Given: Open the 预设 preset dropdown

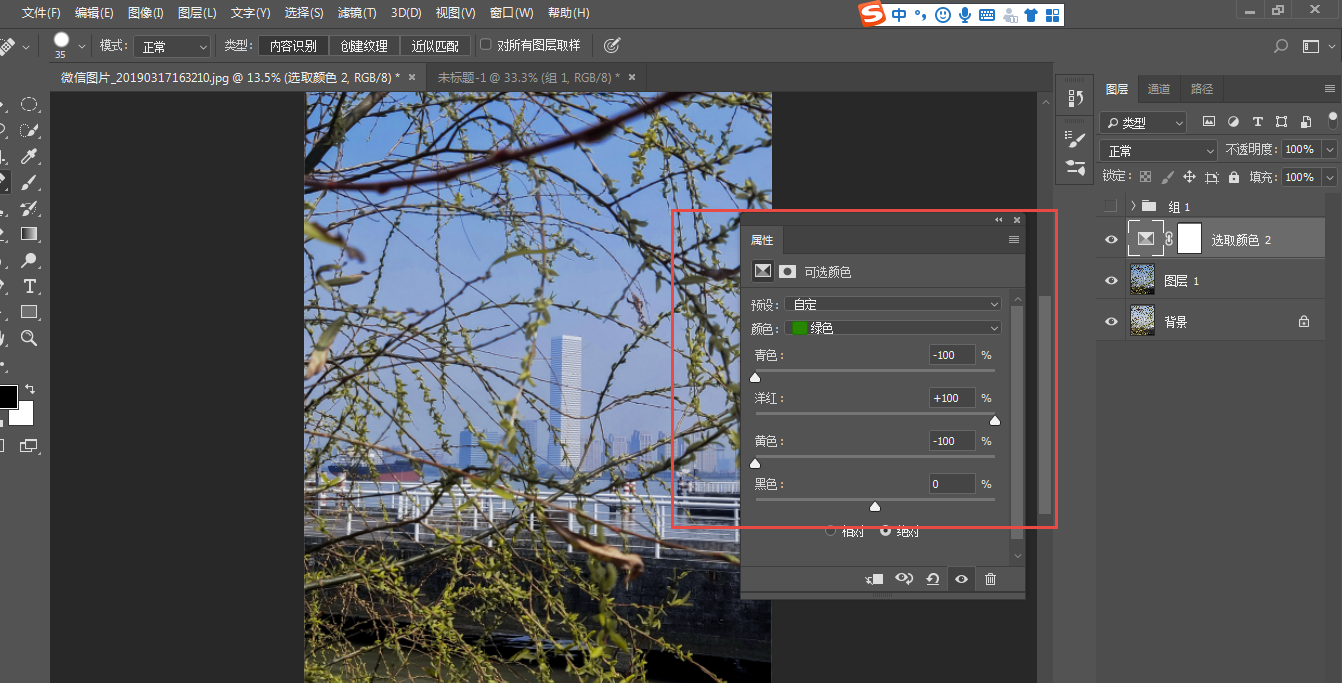Looking at the screenshot, I should [893, 304].
